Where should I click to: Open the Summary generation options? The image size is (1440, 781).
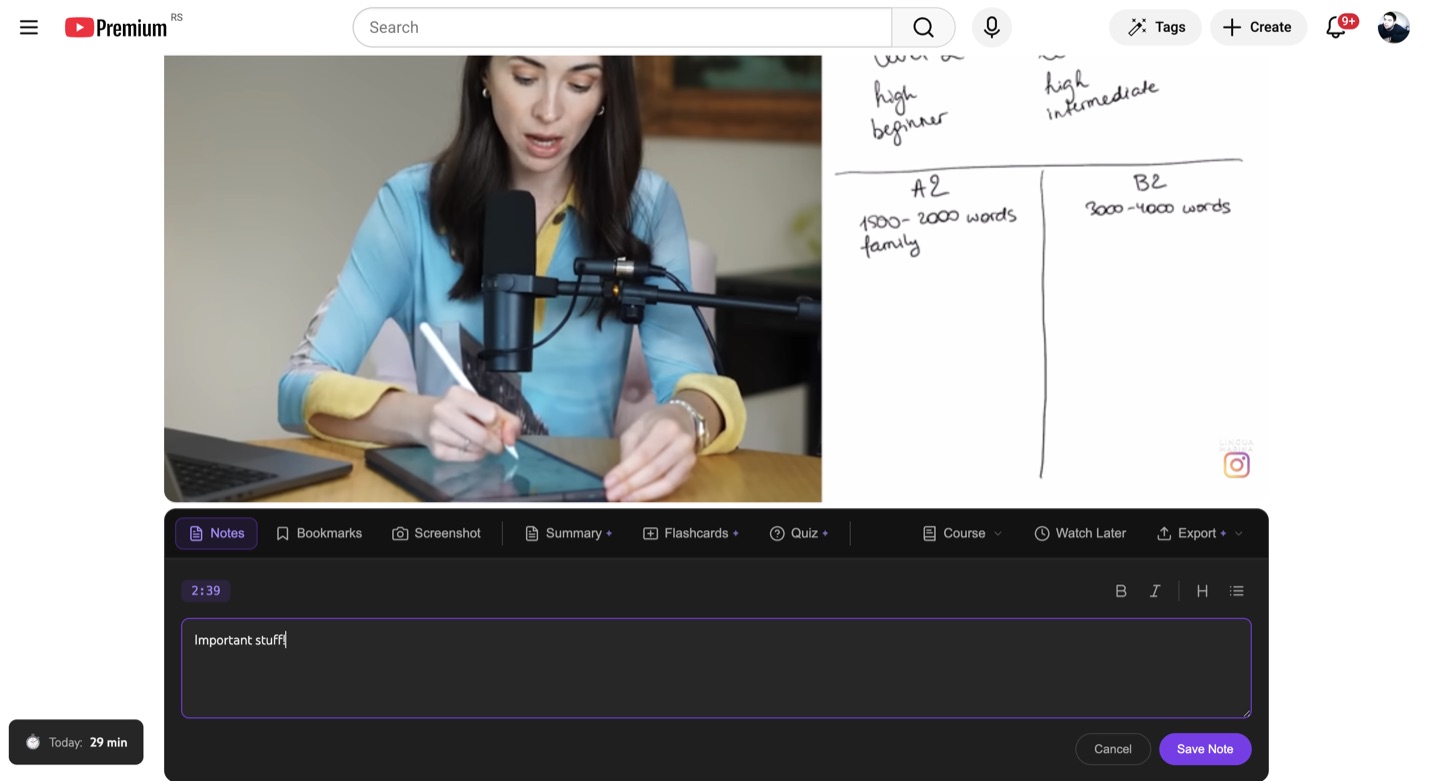[x=568, y=533]
